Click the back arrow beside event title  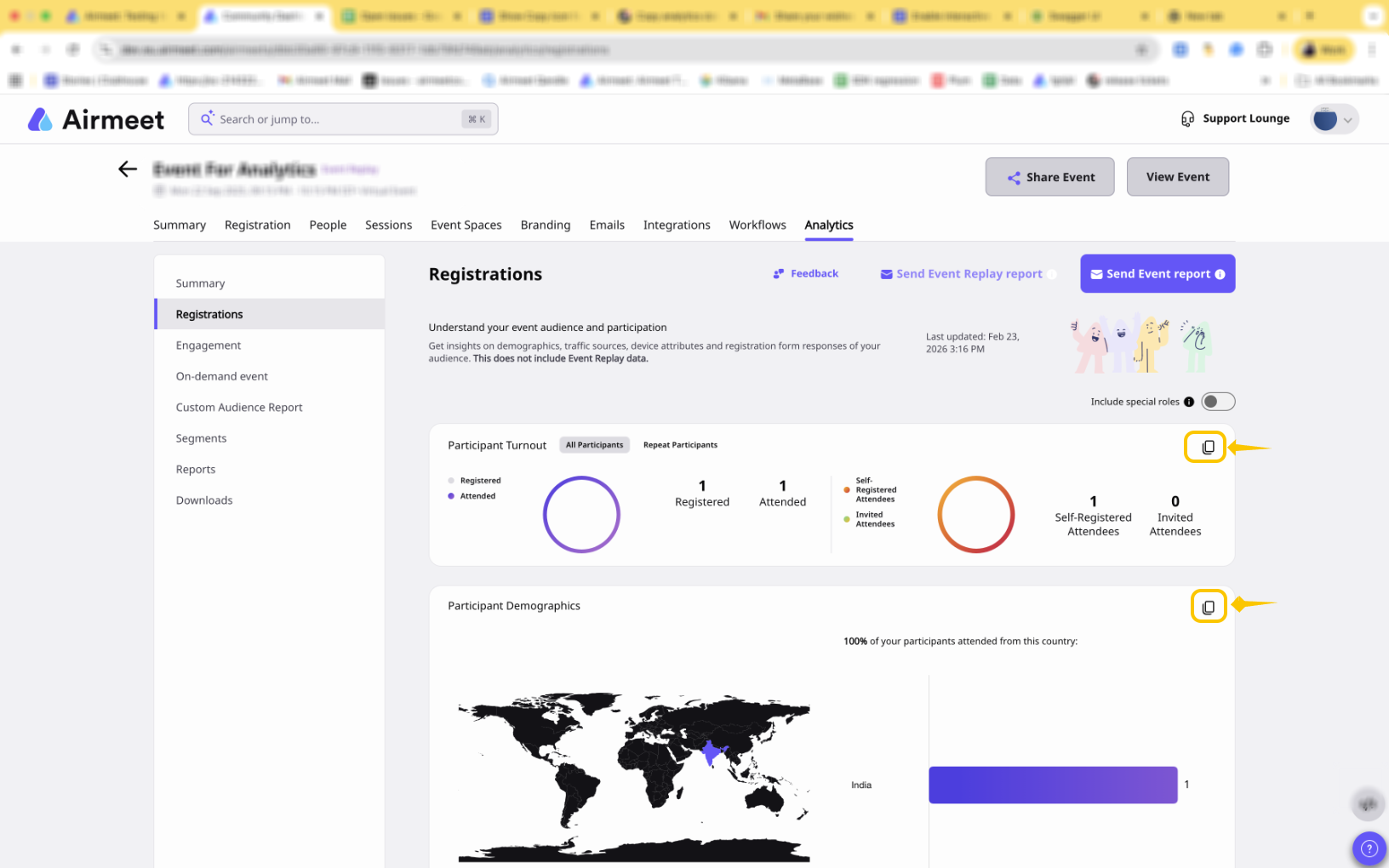pos(128,169)
